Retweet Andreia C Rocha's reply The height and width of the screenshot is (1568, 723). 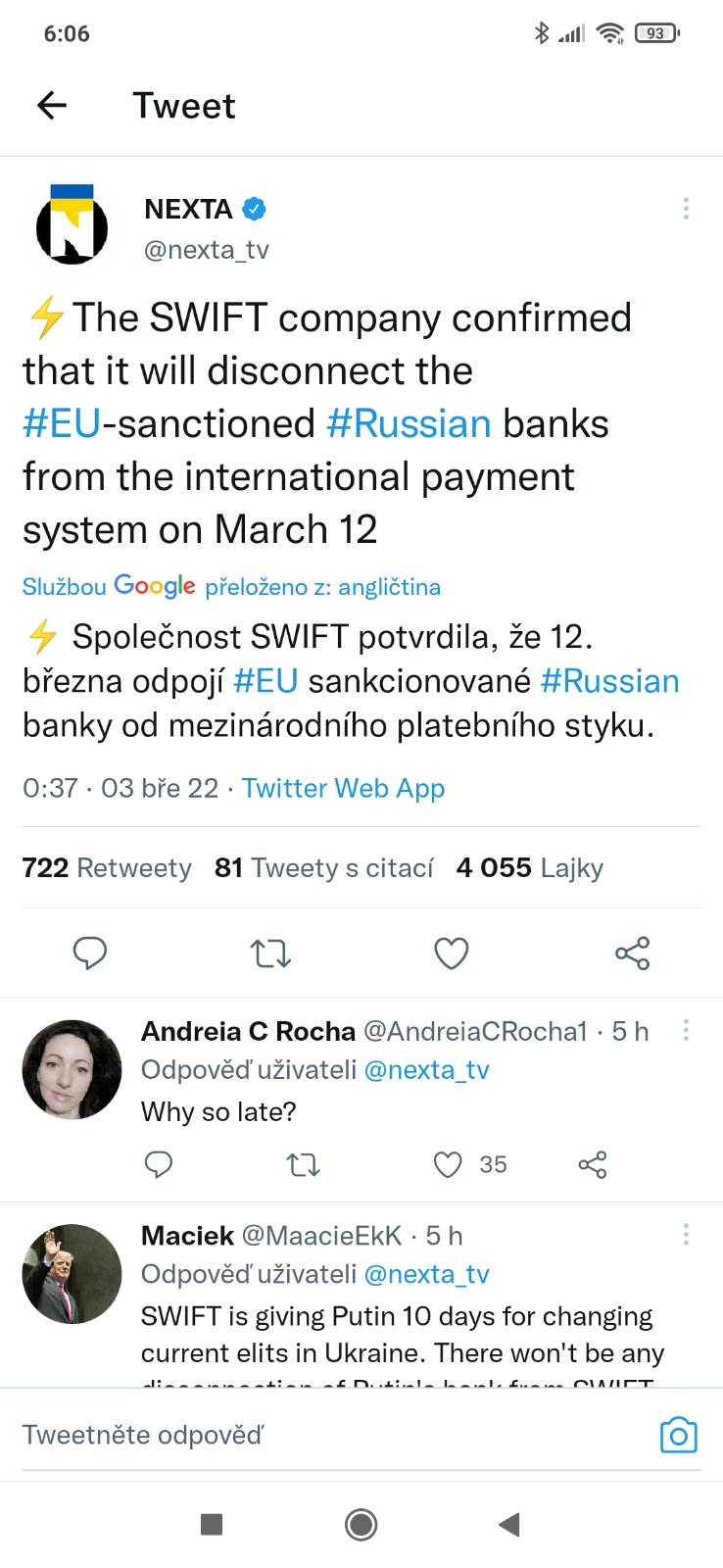click(x=303, y=1164)
